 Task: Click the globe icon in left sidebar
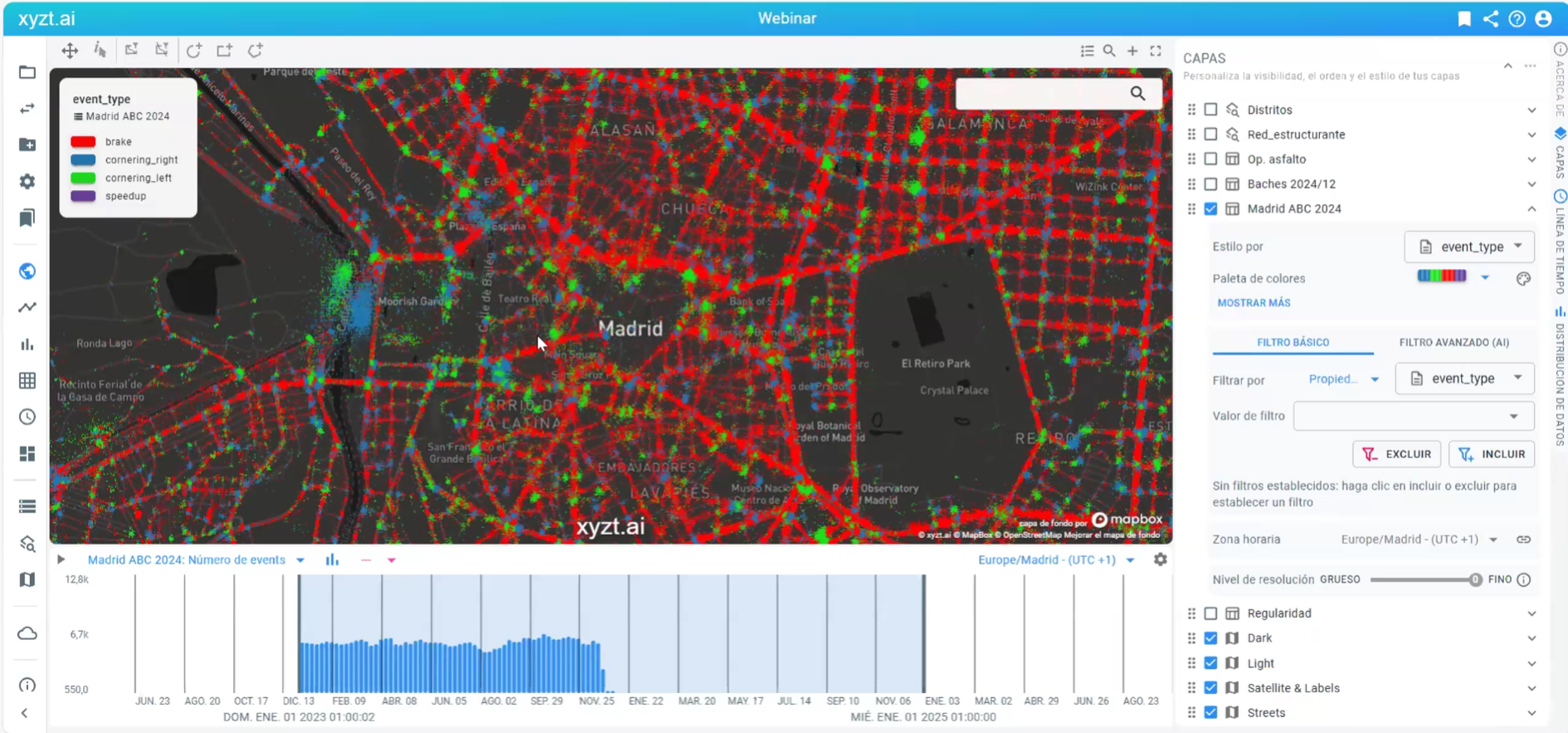point(27,271)
